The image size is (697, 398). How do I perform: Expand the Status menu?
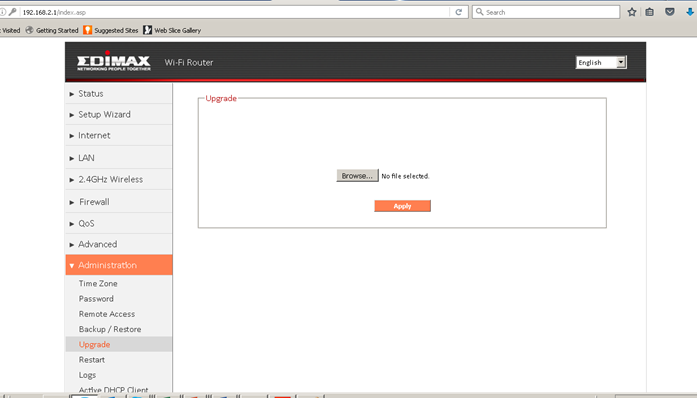pos(119,93)
